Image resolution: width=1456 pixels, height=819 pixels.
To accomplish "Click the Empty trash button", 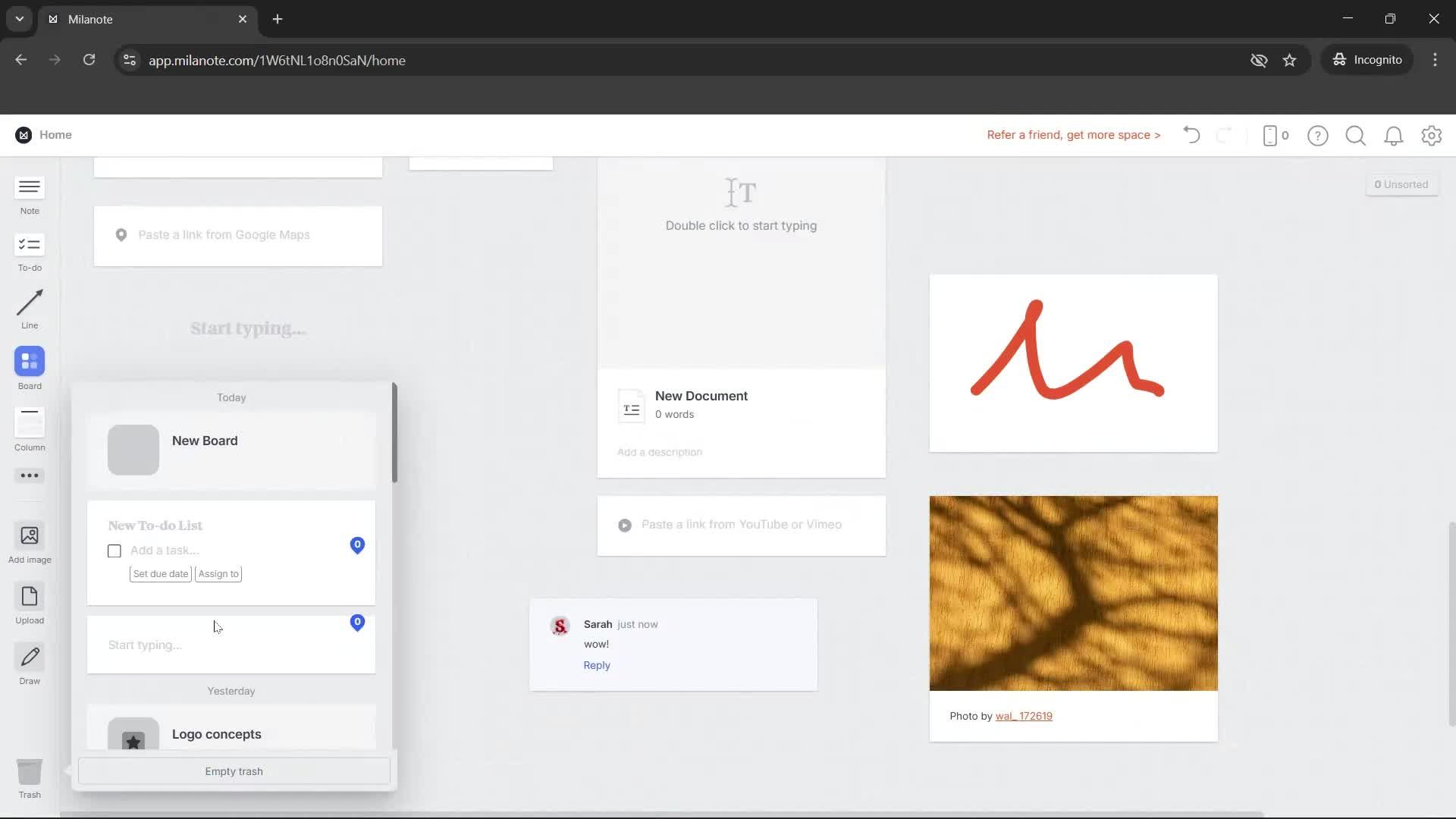I will [x=234, y=770].
